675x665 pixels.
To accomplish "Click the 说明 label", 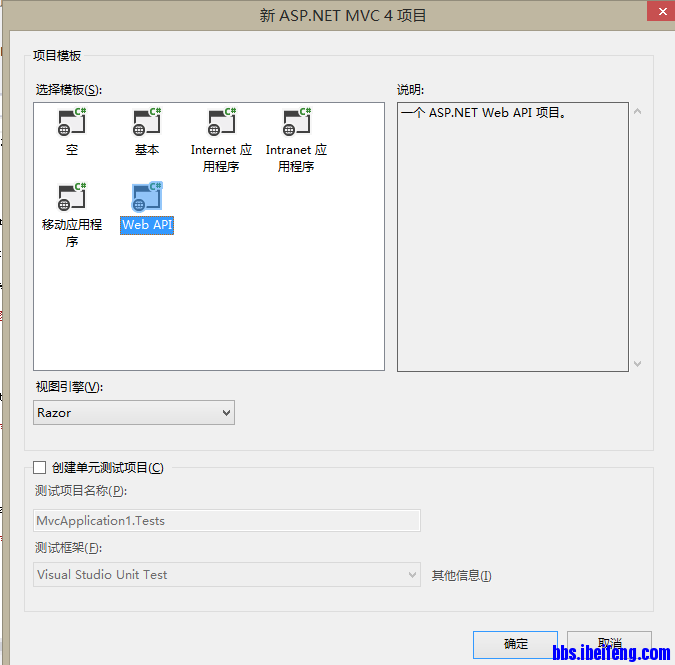I will (x=410, y=90).
